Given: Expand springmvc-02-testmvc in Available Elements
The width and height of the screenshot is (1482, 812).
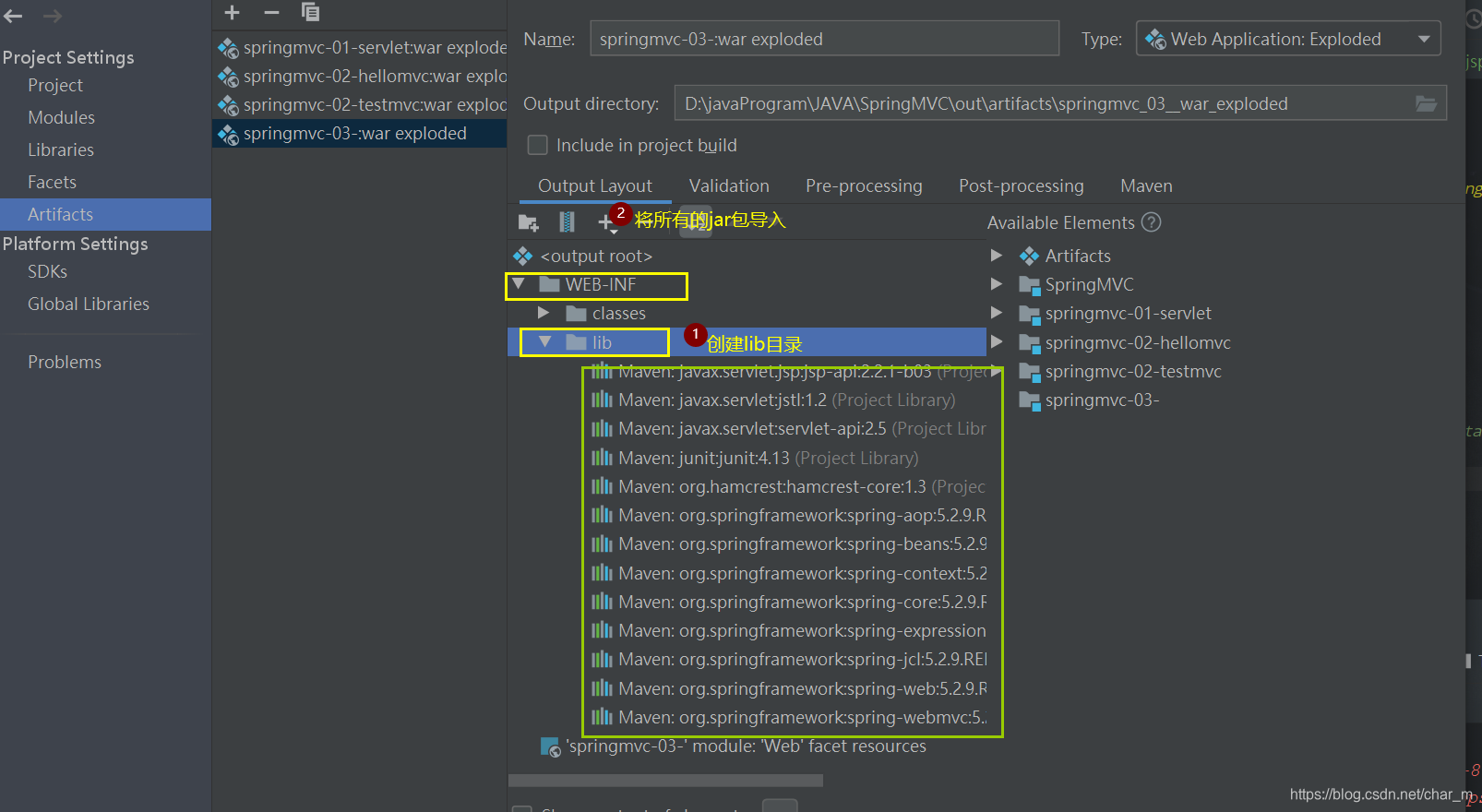Looking at the screenshot, I should pos(997,371).
